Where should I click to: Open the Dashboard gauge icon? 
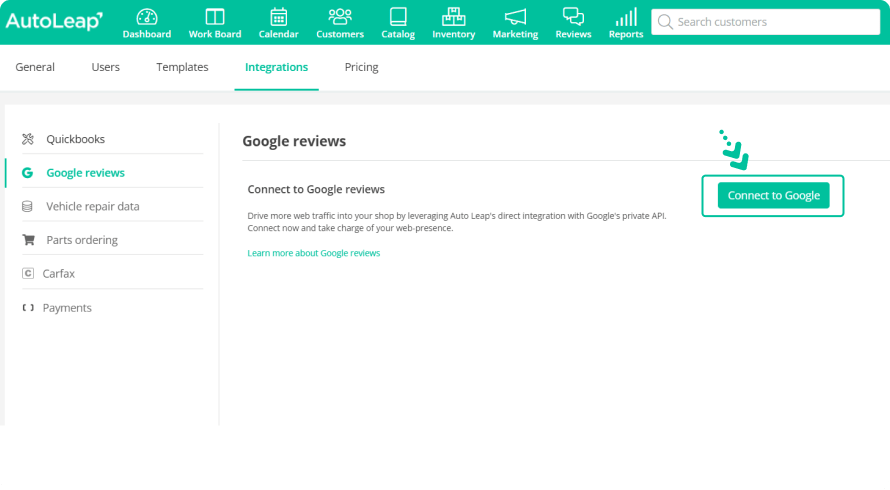pos(146,18)
